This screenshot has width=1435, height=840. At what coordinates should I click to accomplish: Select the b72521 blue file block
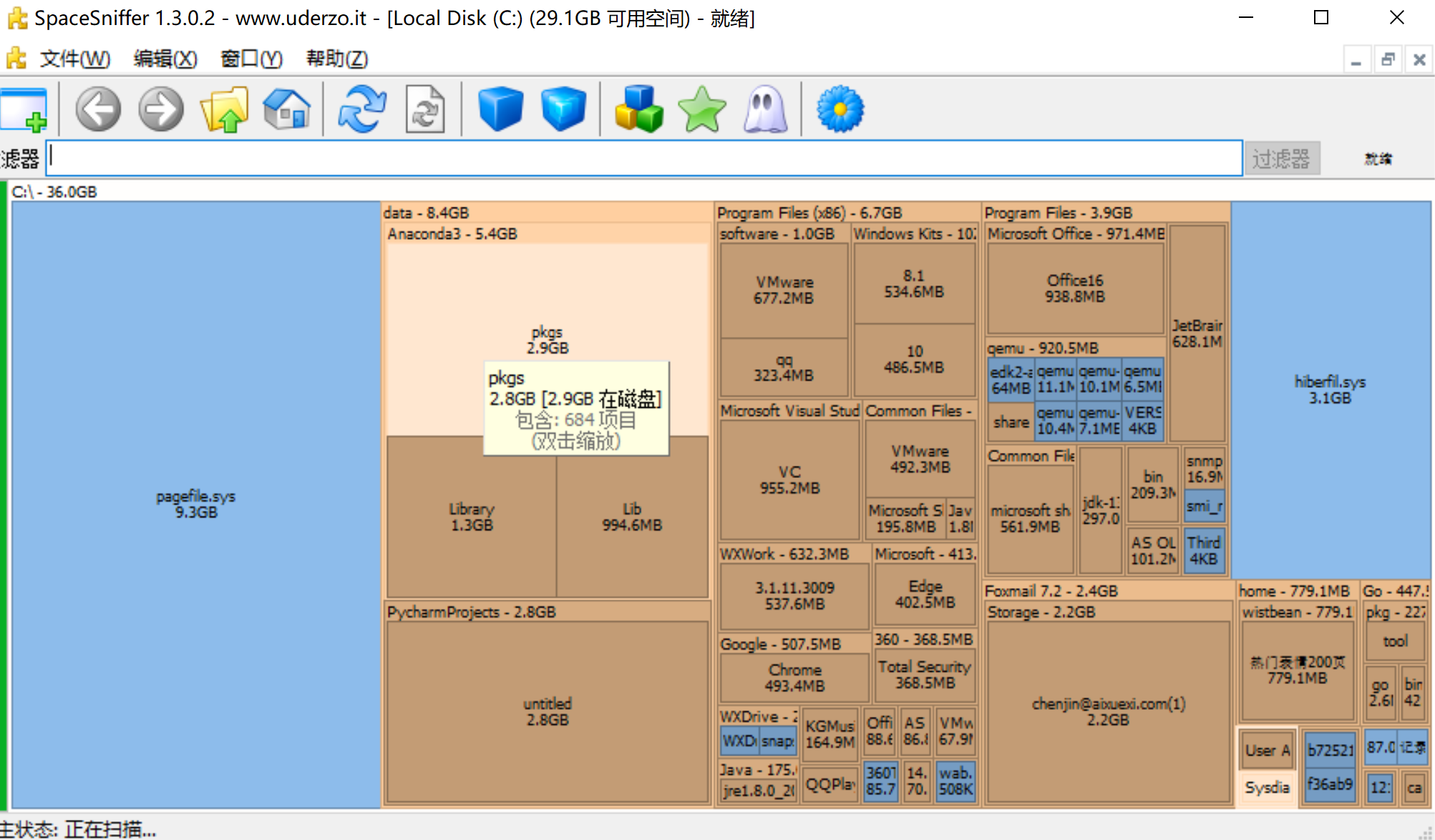1330,750
